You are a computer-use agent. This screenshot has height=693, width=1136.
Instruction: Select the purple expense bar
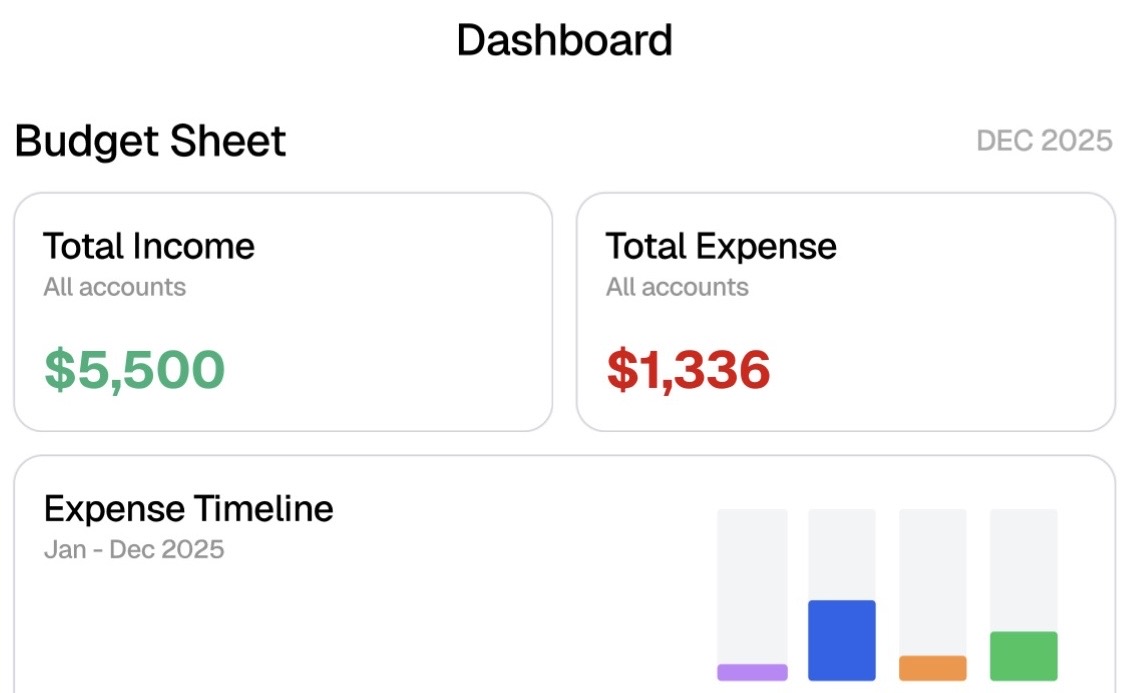tap(752, 673)
